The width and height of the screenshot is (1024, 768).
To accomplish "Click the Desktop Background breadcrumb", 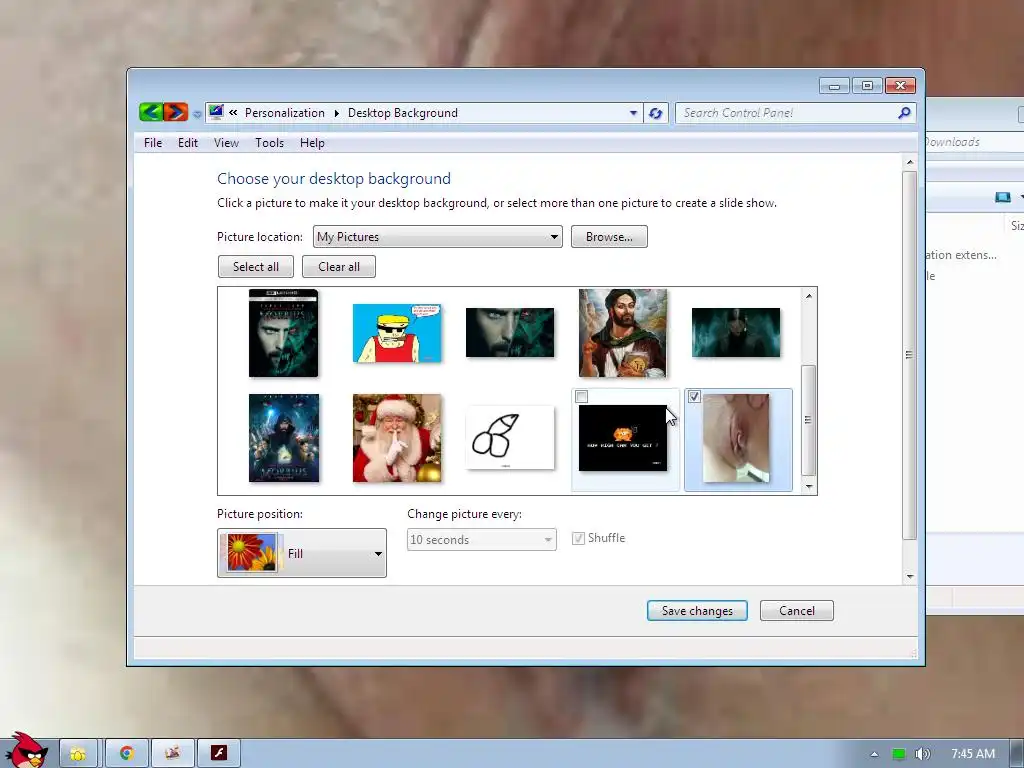I will [403, 113].
